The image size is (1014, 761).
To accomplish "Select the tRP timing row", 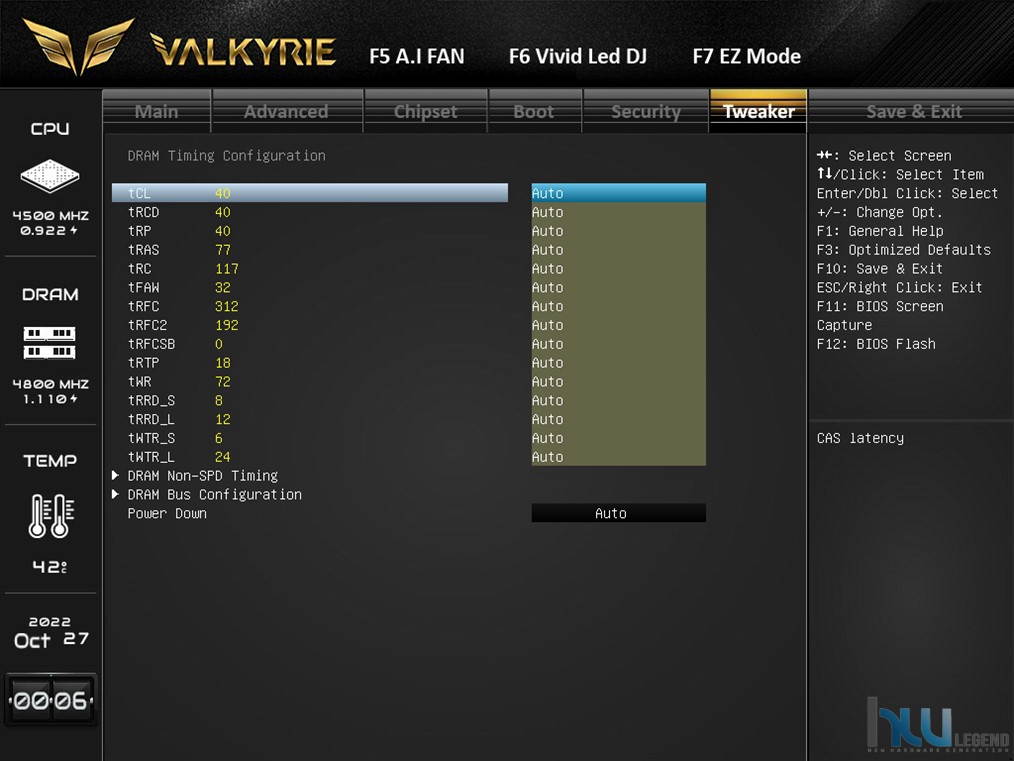I will point(310,231).
